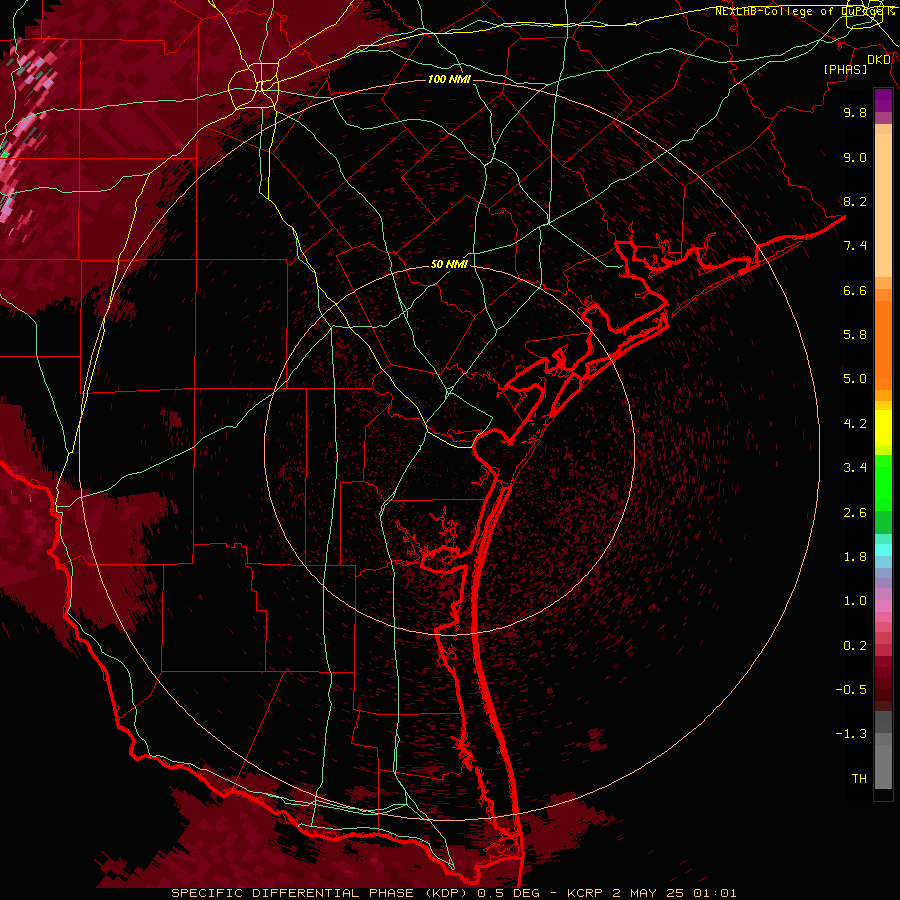This screenshot has height=900, width=900.
Task: Click the "[PHAS]" legend heading
Action: [845, 69]
